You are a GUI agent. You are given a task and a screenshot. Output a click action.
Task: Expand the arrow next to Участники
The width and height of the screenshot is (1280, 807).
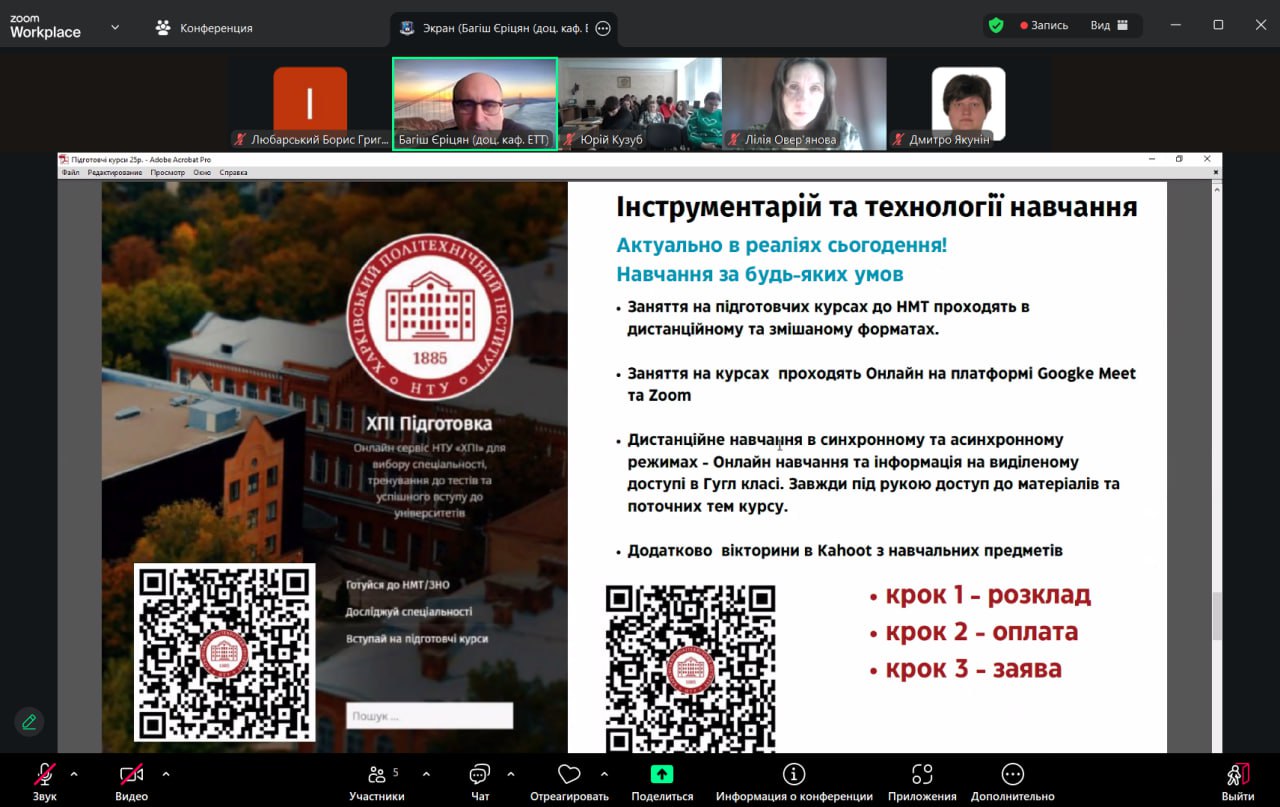(427, 774)
